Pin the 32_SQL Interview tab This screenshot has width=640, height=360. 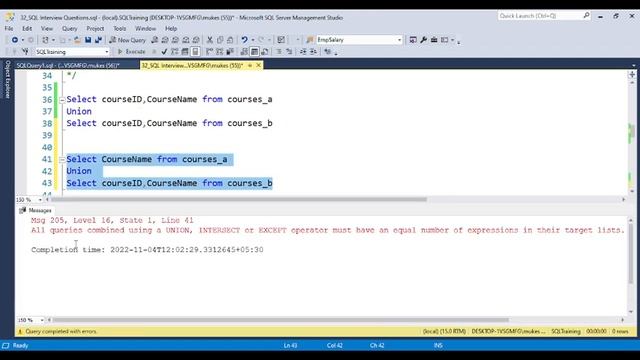[250, 65]
